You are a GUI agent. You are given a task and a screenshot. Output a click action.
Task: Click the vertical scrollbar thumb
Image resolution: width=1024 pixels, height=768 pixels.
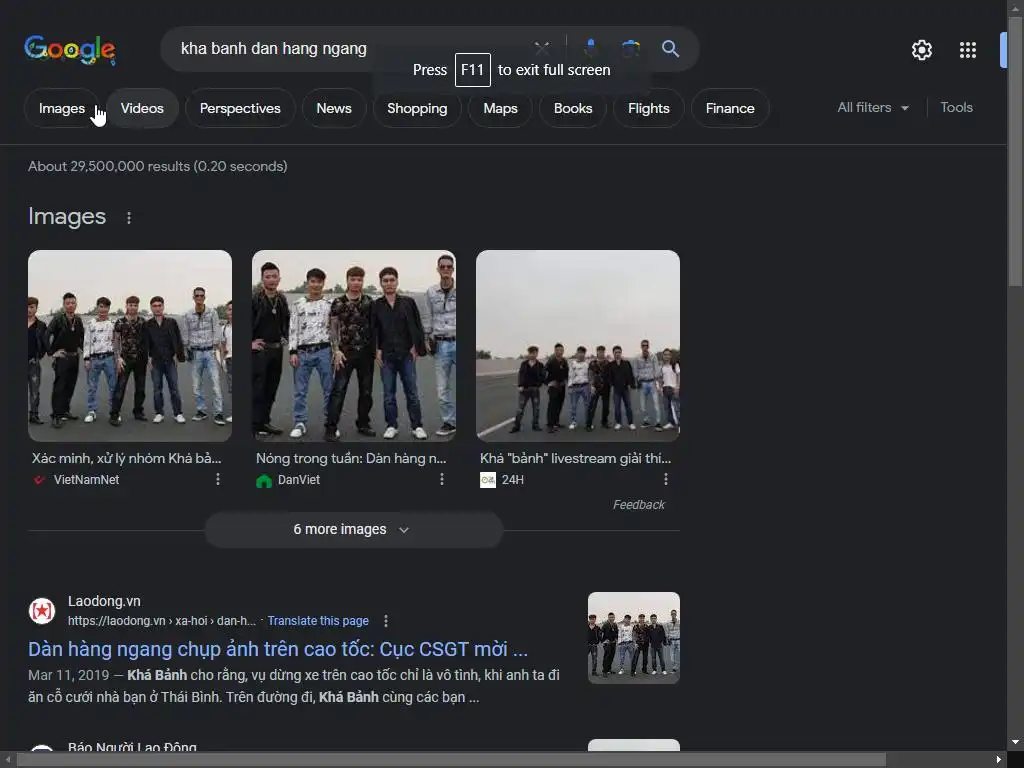pyautogui.click(x=1015, y=151)
